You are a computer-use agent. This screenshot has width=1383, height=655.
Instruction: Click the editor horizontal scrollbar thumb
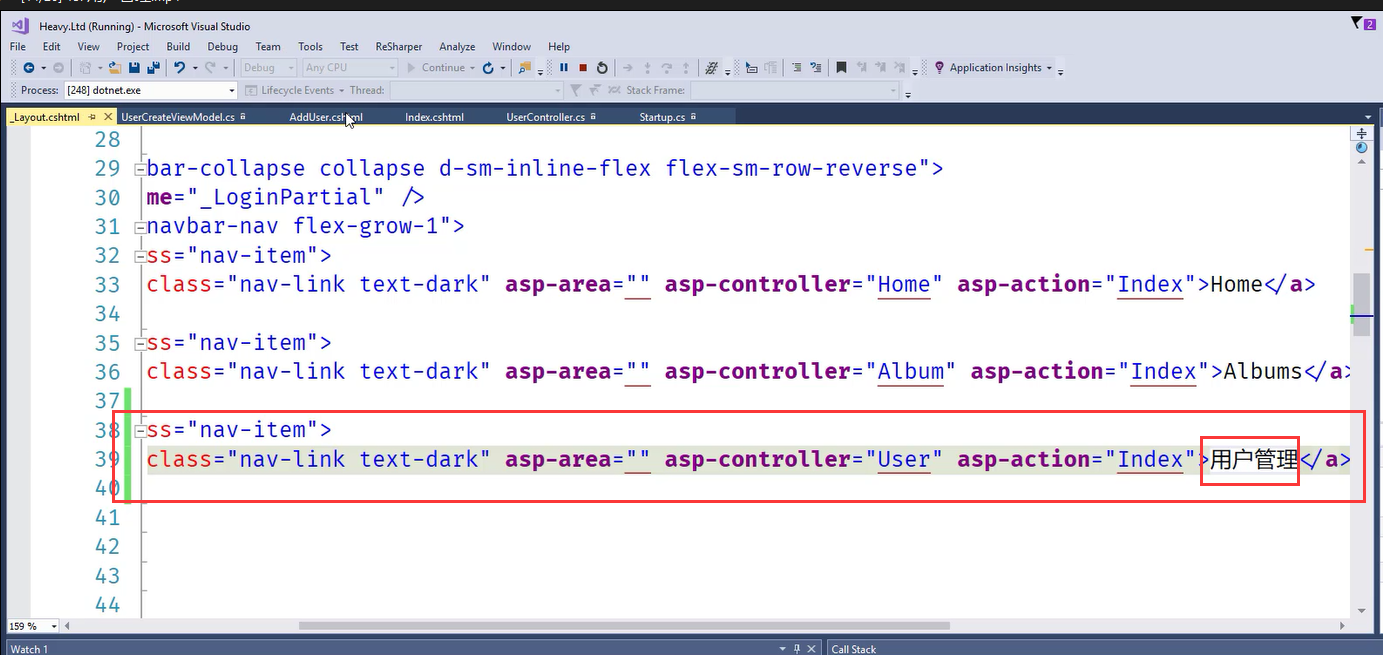624,626
